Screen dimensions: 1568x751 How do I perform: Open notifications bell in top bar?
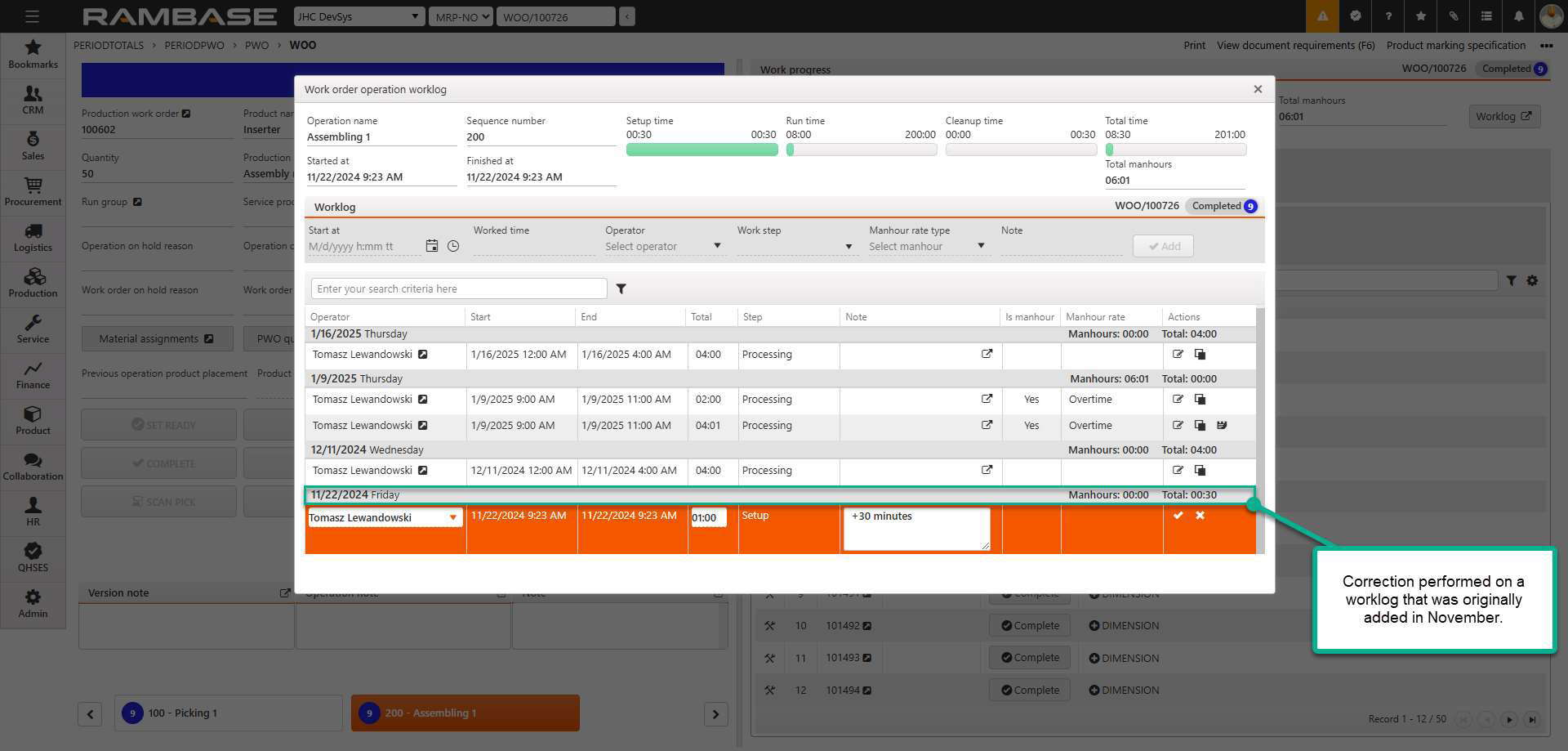(x=1518, y=16)
